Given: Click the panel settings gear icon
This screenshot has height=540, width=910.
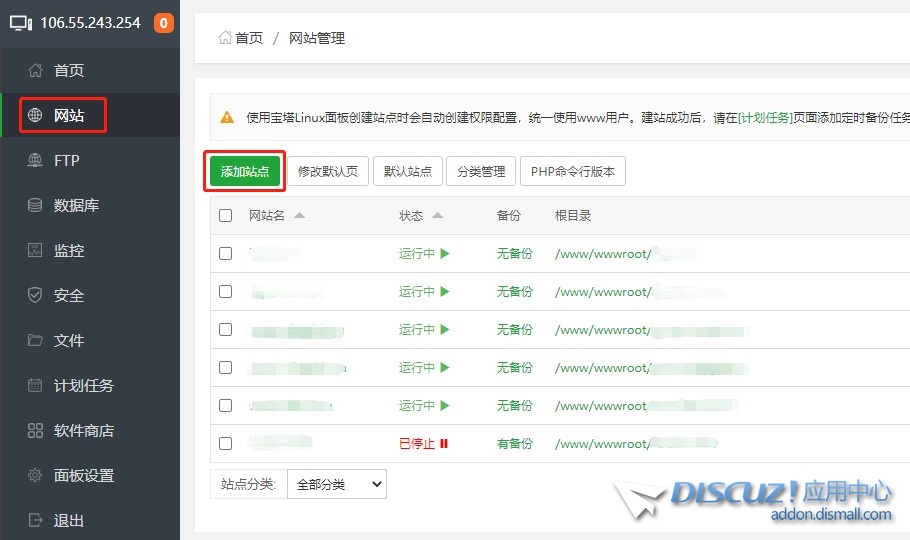Looking at the screenshot, I should 36,475.
